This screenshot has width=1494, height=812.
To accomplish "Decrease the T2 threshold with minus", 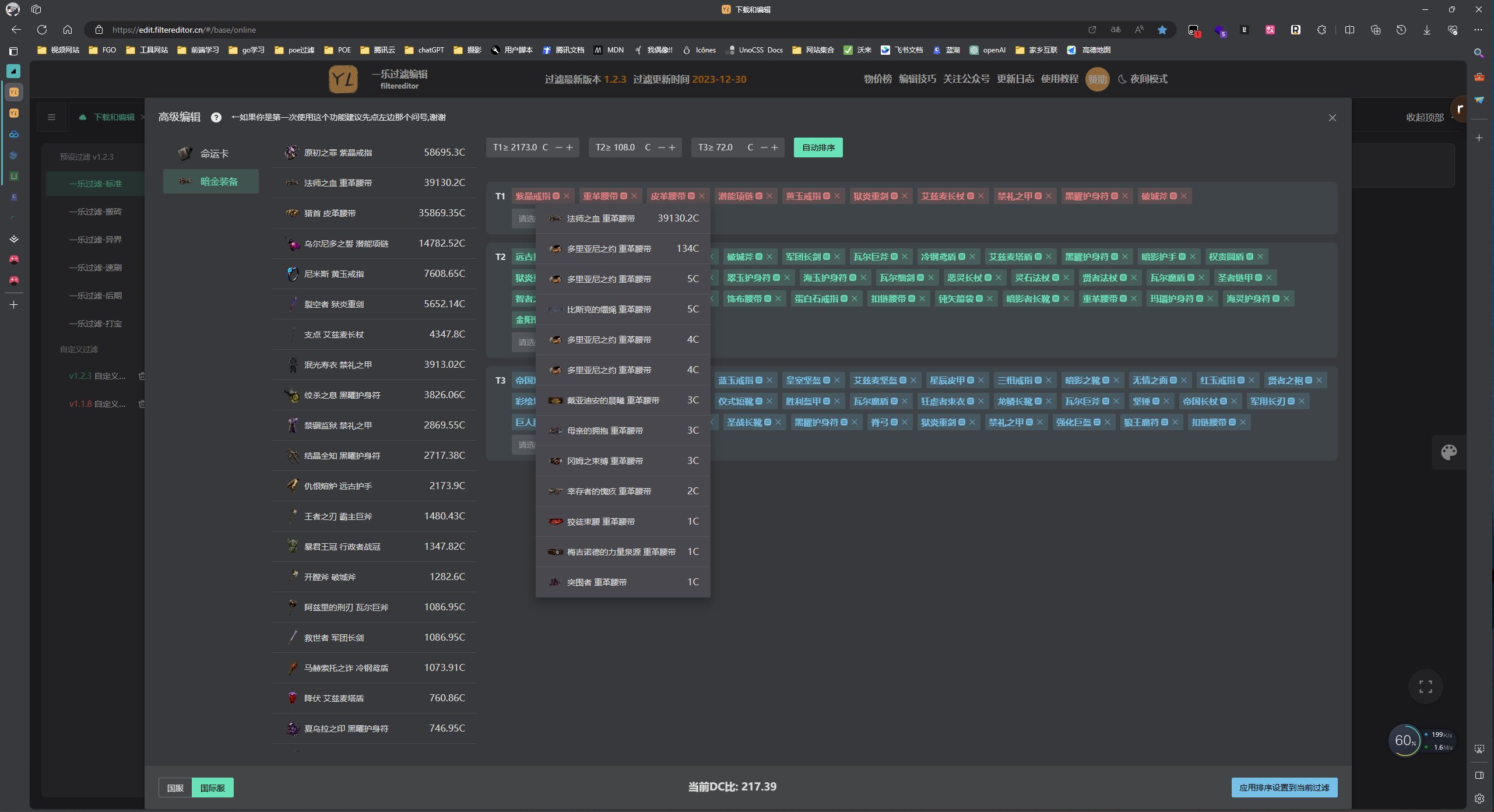I will 661,147.
